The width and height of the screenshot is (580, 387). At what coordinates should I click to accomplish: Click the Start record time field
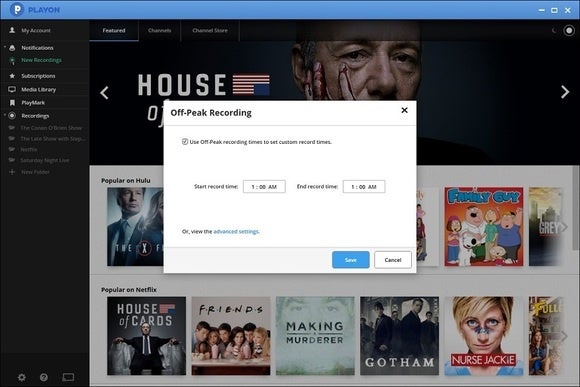[x=264, y=186]
